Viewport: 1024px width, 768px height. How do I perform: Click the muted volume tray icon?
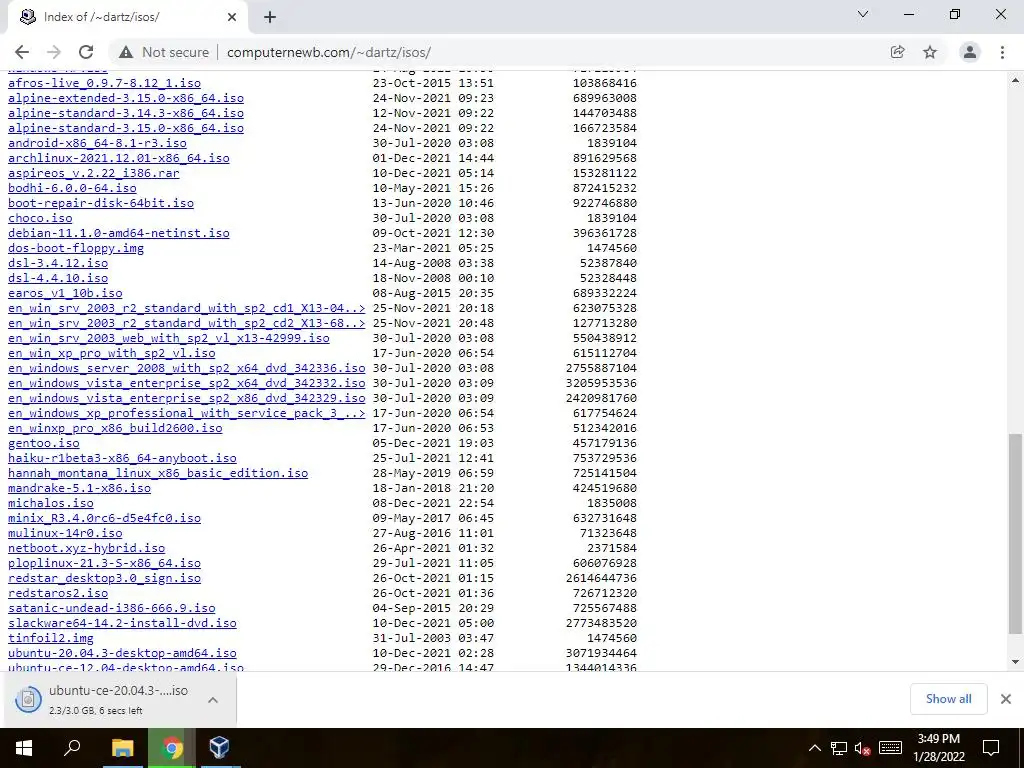(863, 748)
